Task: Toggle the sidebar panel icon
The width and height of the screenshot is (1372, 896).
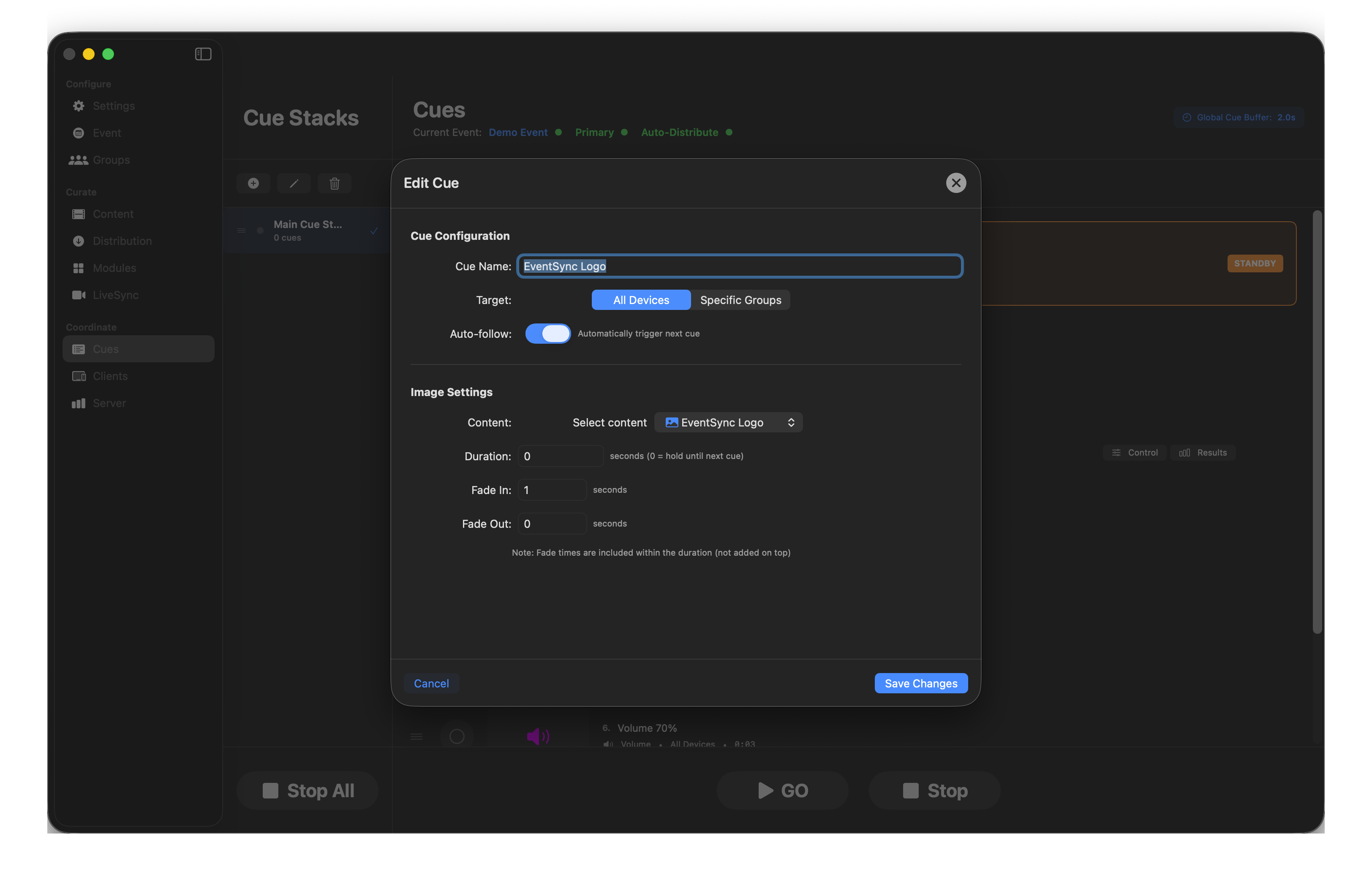Action: 203,54
